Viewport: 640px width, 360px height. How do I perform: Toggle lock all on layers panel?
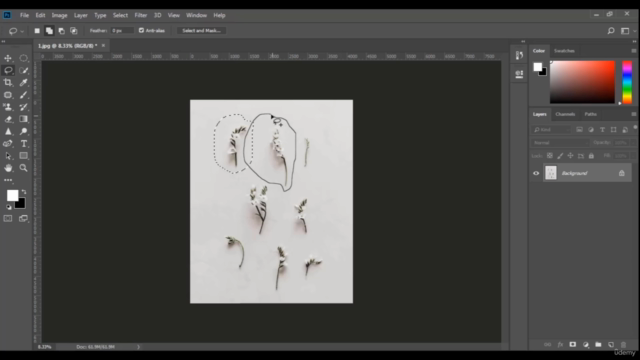[591, 156]
